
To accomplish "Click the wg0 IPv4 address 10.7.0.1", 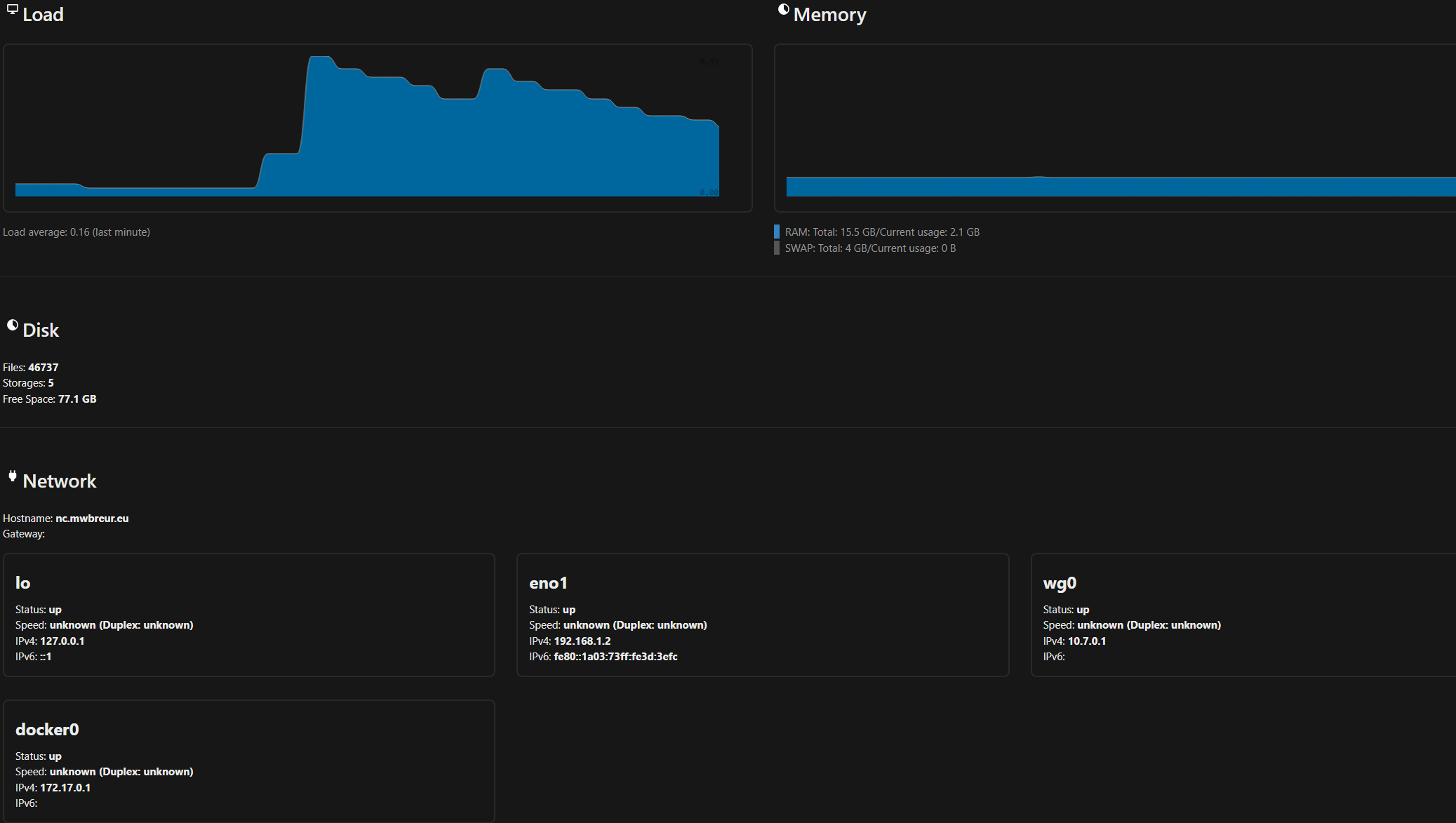I will pos(1086,641).
